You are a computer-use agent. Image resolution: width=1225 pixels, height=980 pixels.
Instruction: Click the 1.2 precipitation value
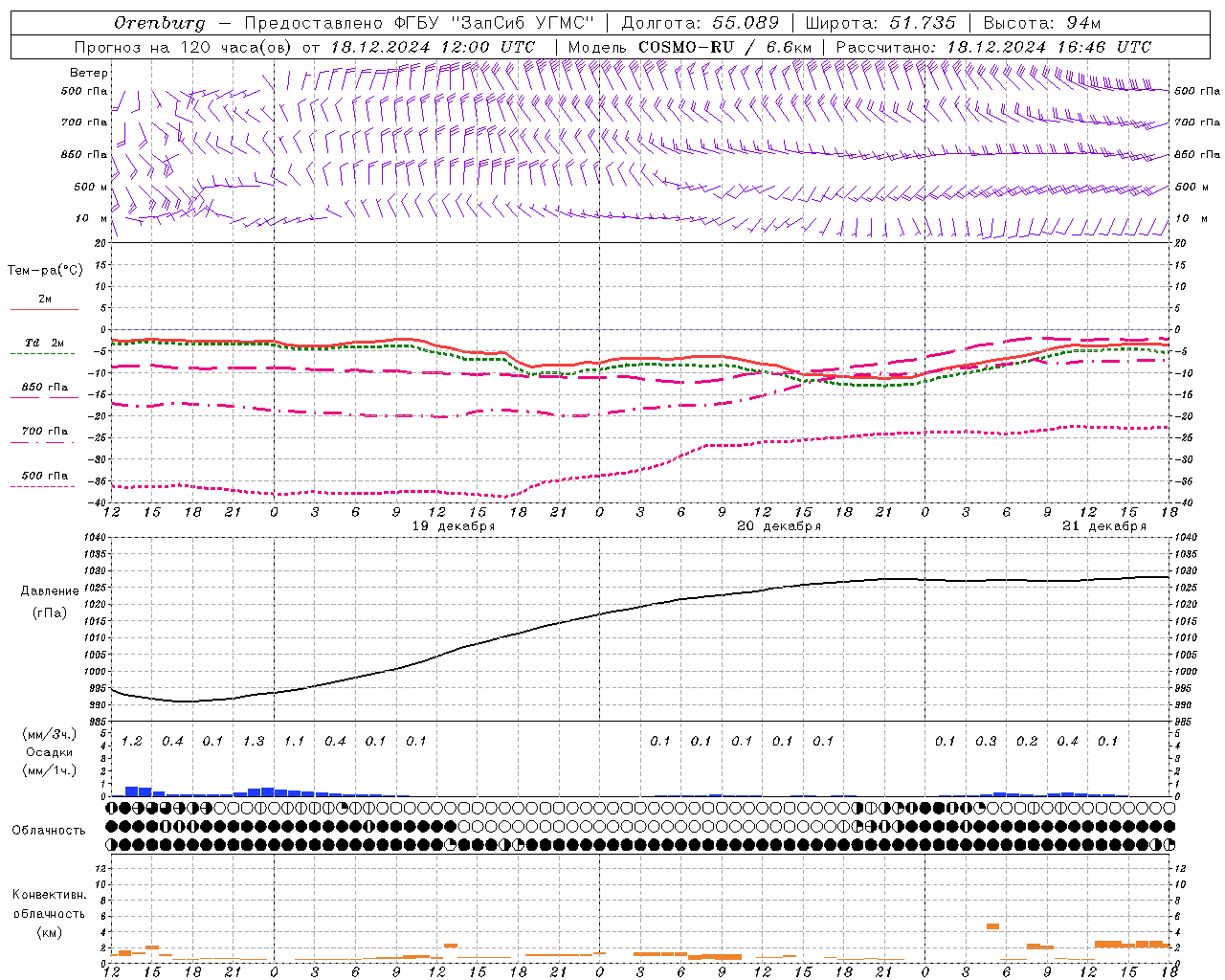132,741
